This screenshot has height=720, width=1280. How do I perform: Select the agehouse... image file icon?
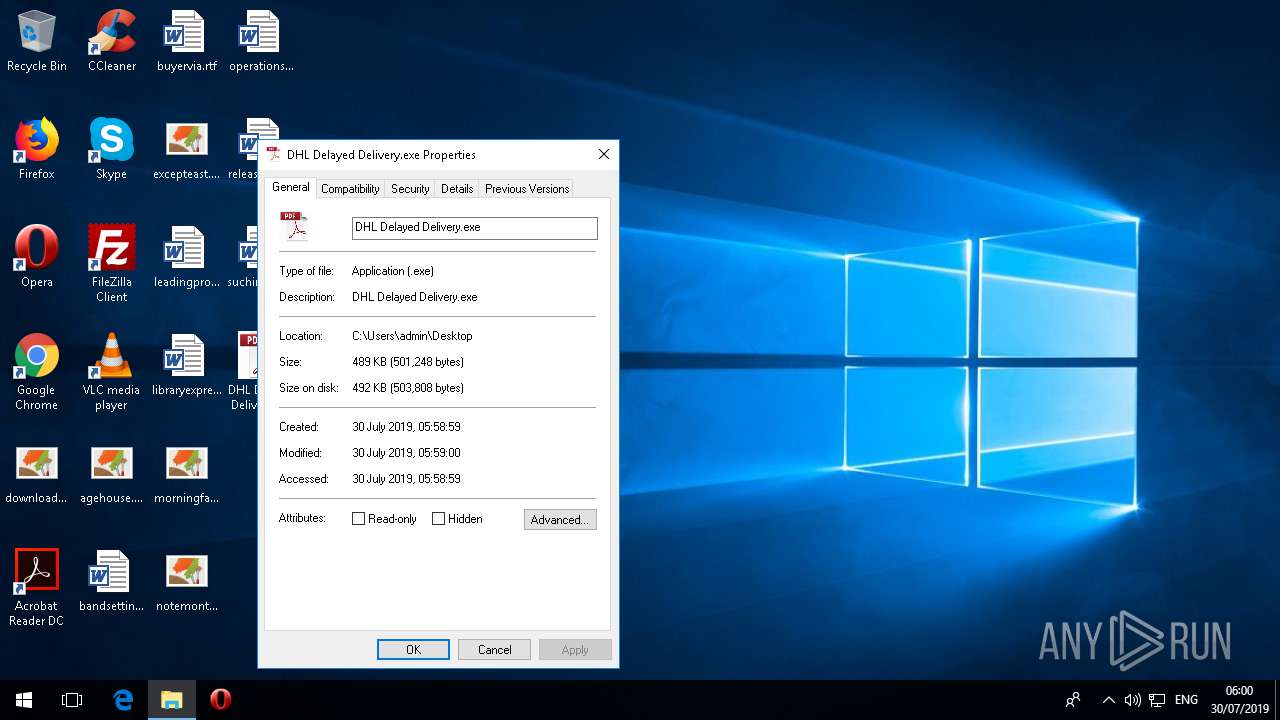tap(112, 473)
